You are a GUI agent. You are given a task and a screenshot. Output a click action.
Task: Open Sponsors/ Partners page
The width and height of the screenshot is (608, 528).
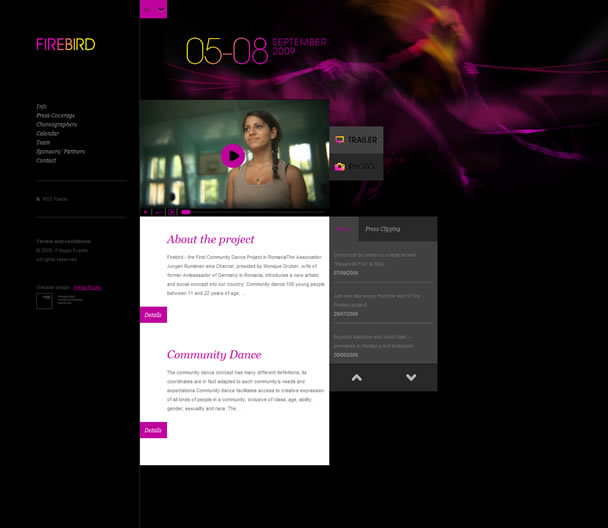[x=60, y=151]
